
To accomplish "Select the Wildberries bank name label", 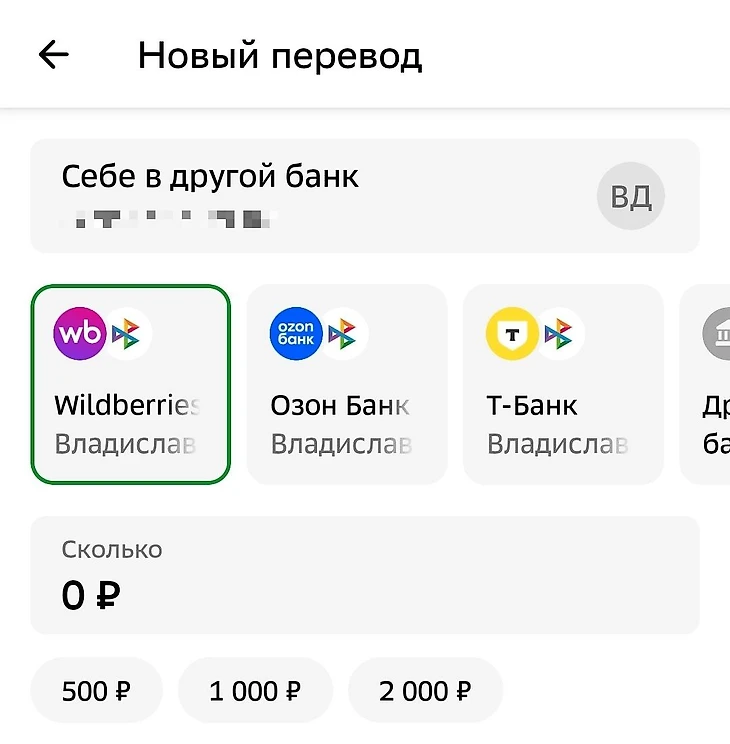I will click(127, 405).
